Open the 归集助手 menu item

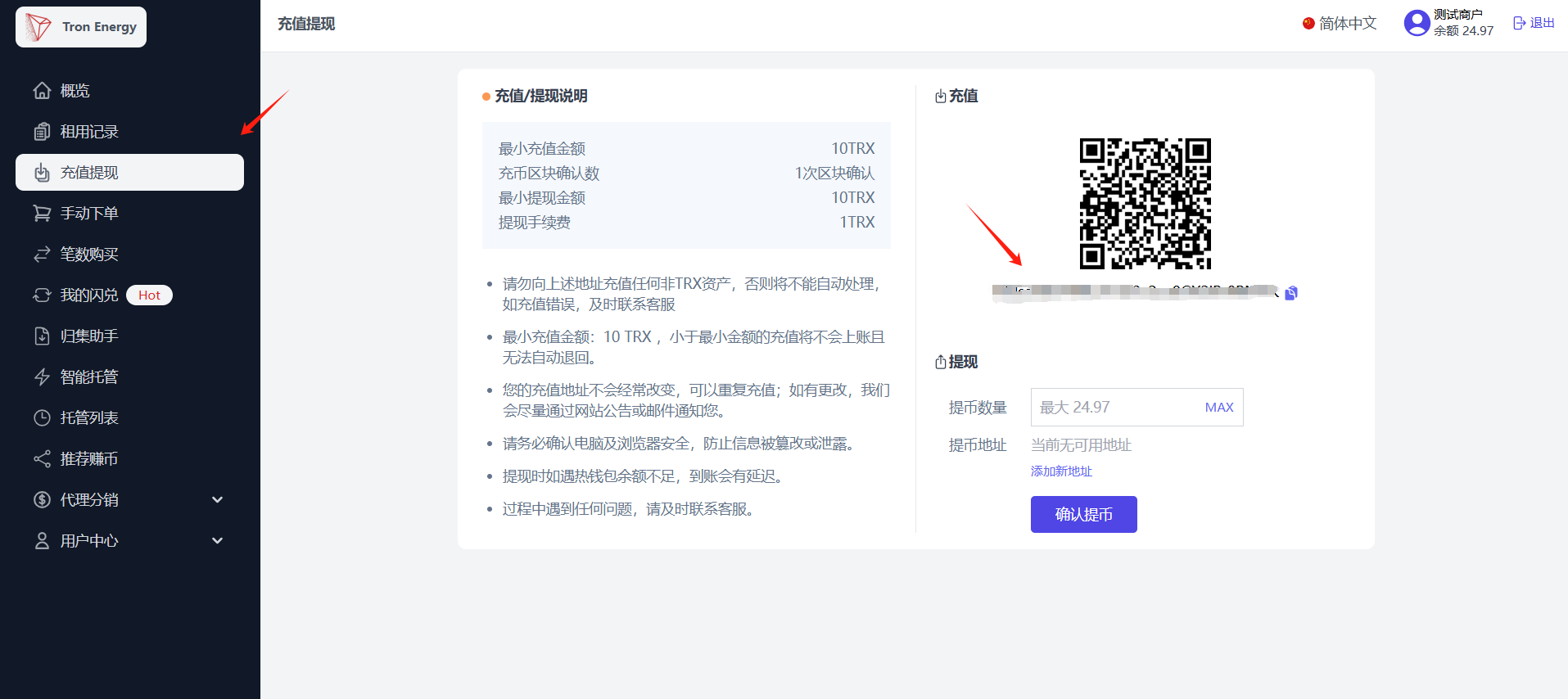click(129, 336)
